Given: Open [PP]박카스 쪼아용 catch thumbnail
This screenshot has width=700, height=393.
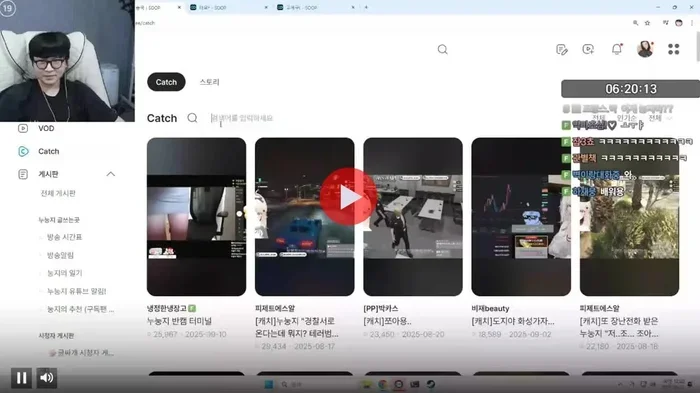Looking at the screenshot, I should tap(413, 217).
